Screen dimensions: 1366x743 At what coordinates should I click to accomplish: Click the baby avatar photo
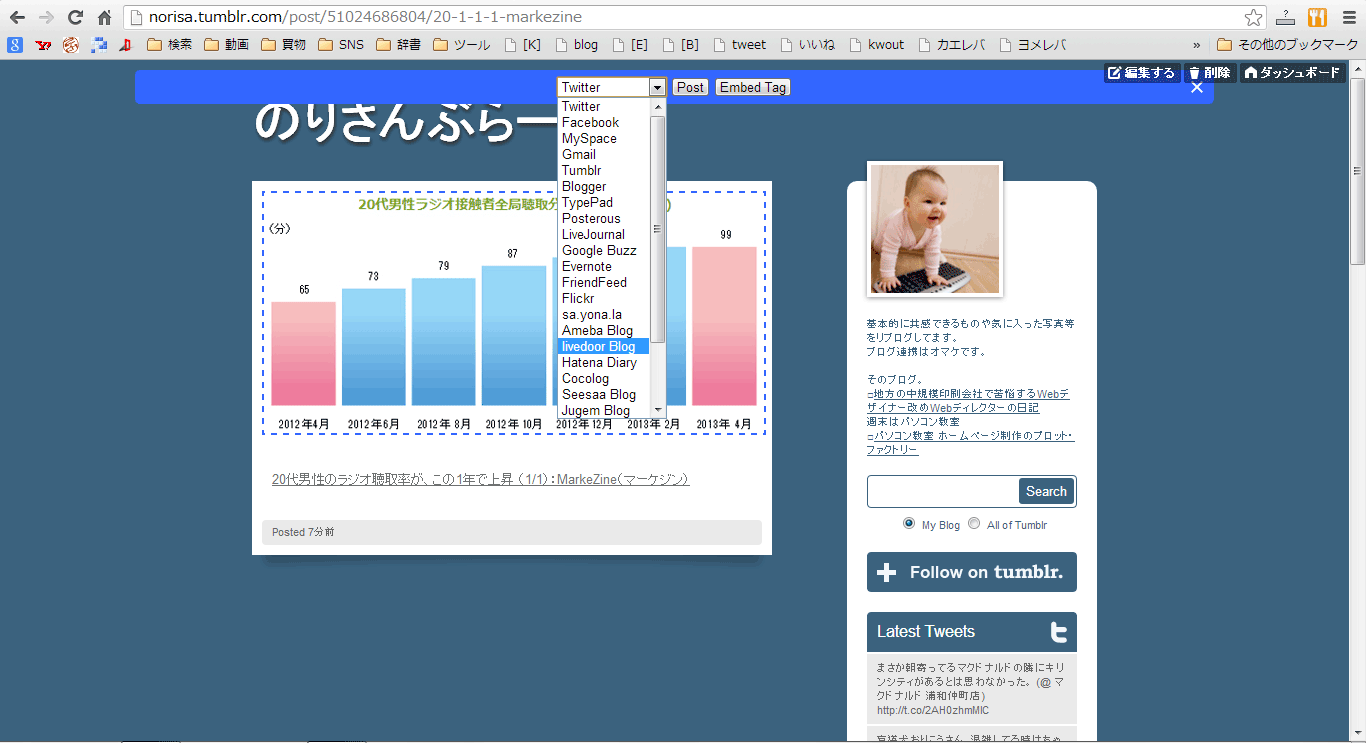935,230
